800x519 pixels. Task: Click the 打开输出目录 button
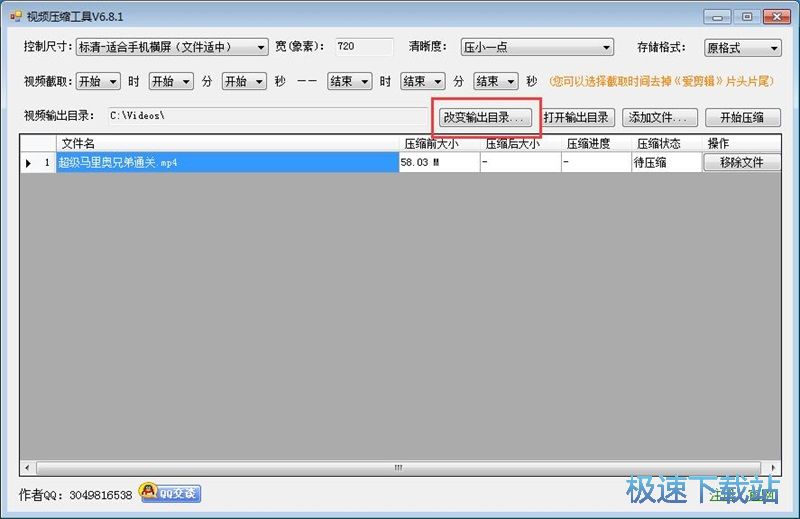click(x=576, y=117)
